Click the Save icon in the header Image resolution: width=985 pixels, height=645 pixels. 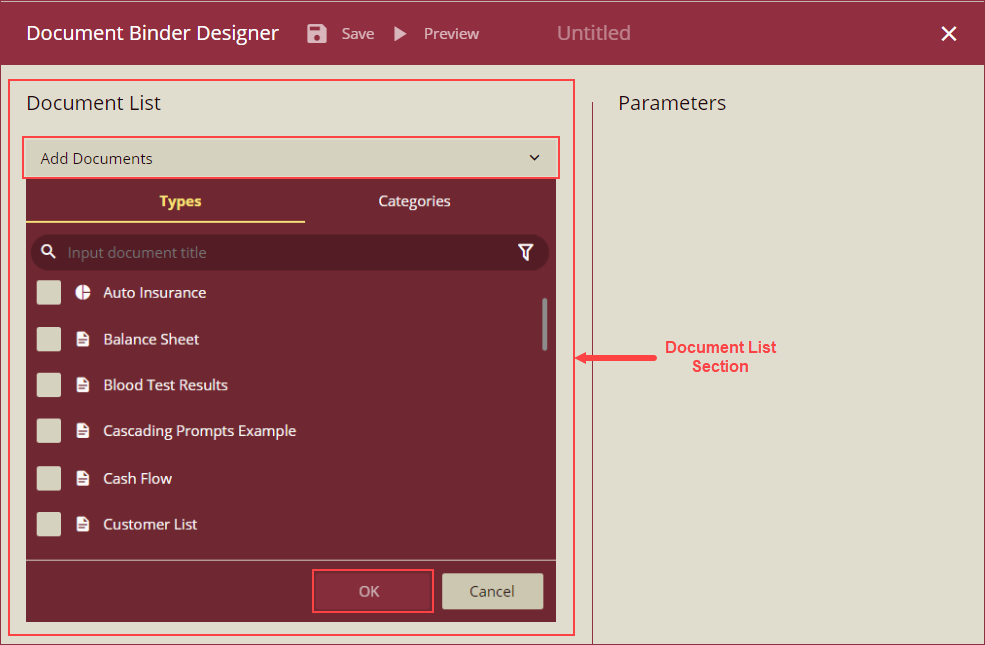point(316,33)
